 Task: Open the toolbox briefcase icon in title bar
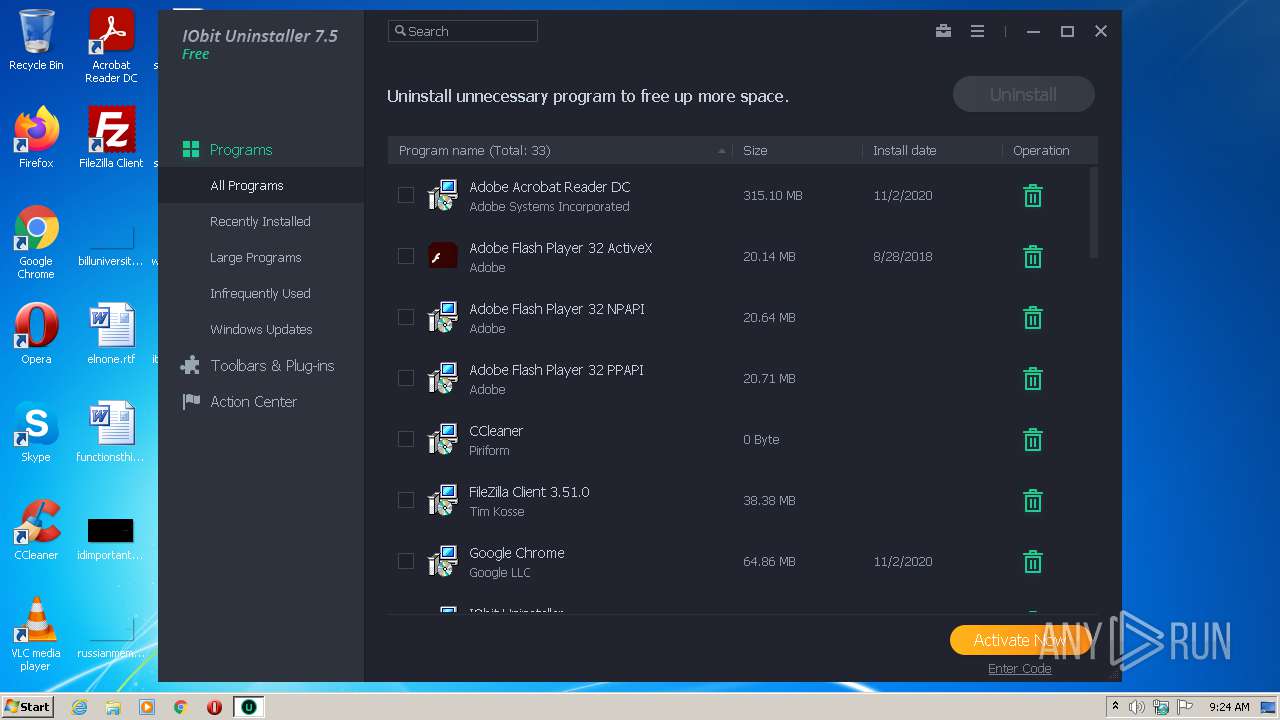[943, 31]
